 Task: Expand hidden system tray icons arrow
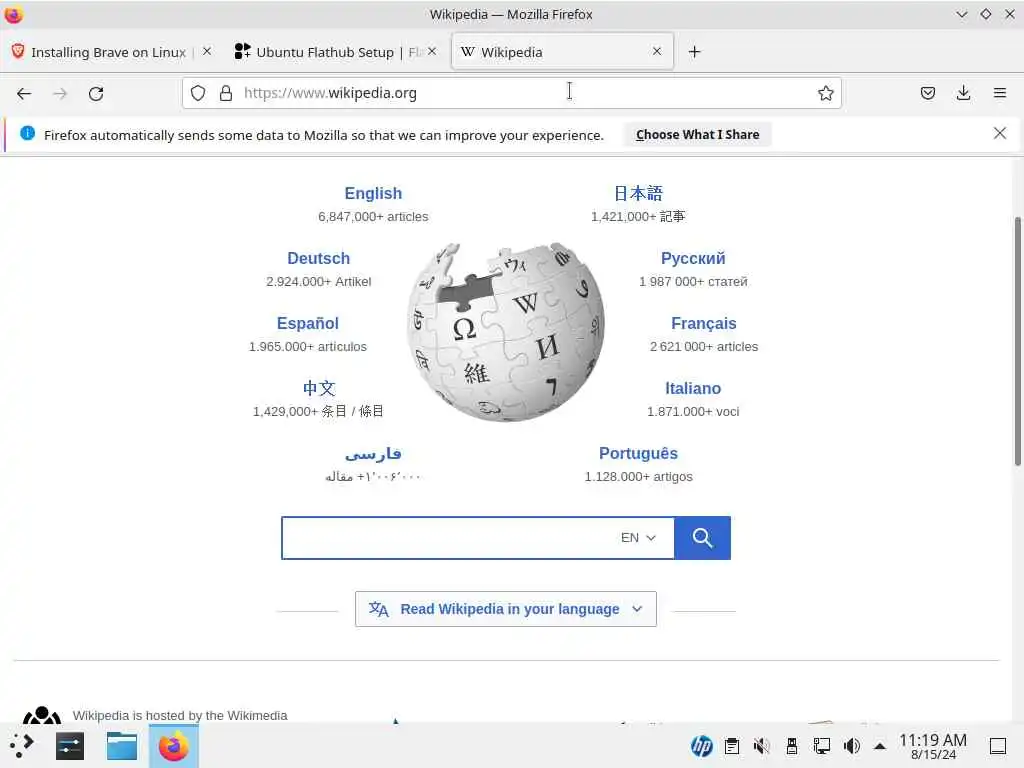(880, 746)
